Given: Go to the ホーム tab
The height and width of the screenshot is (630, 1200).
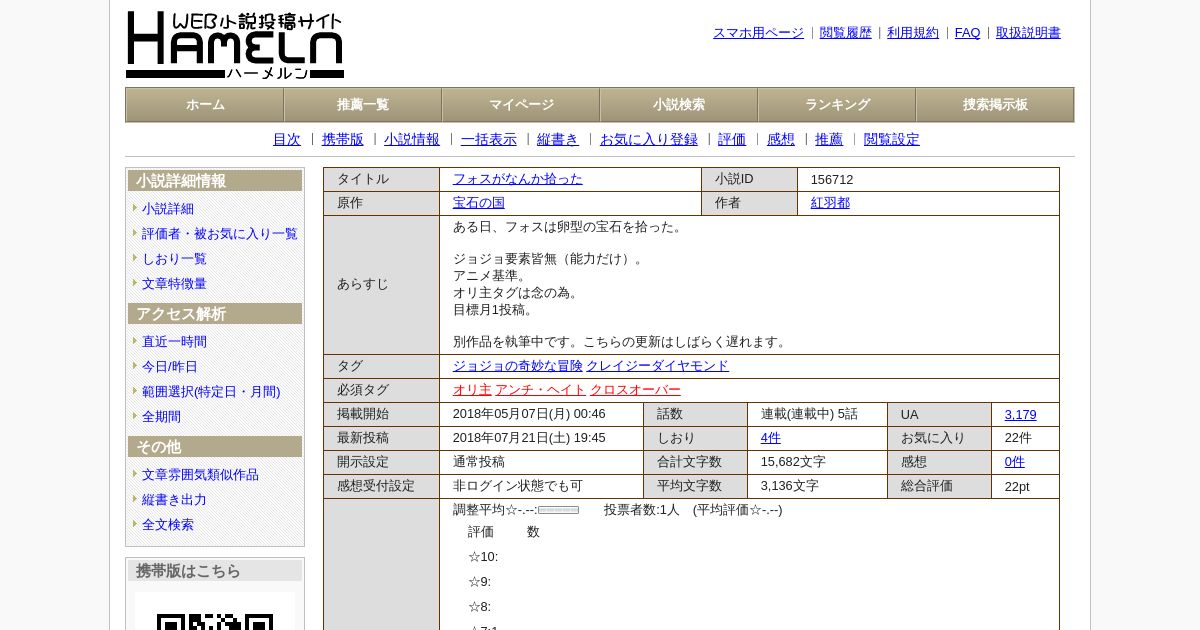Looking at the screenshot, I should (x=205, y=105).
